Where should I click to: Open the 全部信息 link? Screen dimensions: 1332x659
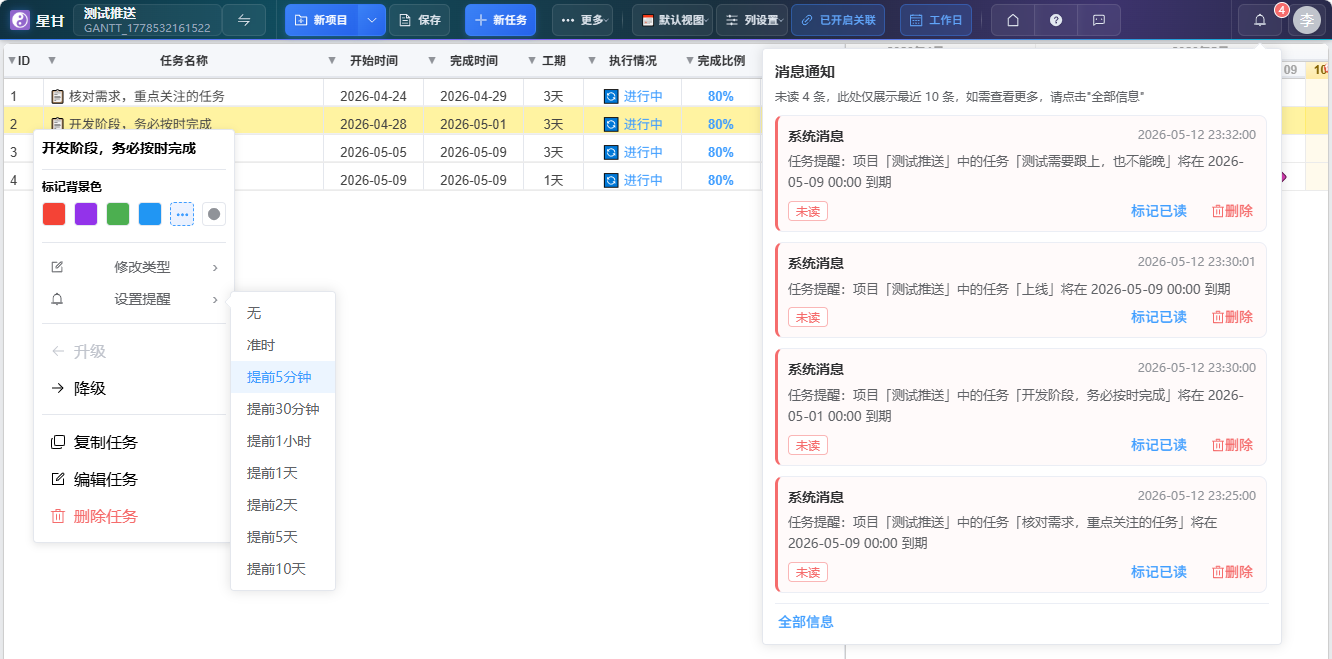[806, 622]
